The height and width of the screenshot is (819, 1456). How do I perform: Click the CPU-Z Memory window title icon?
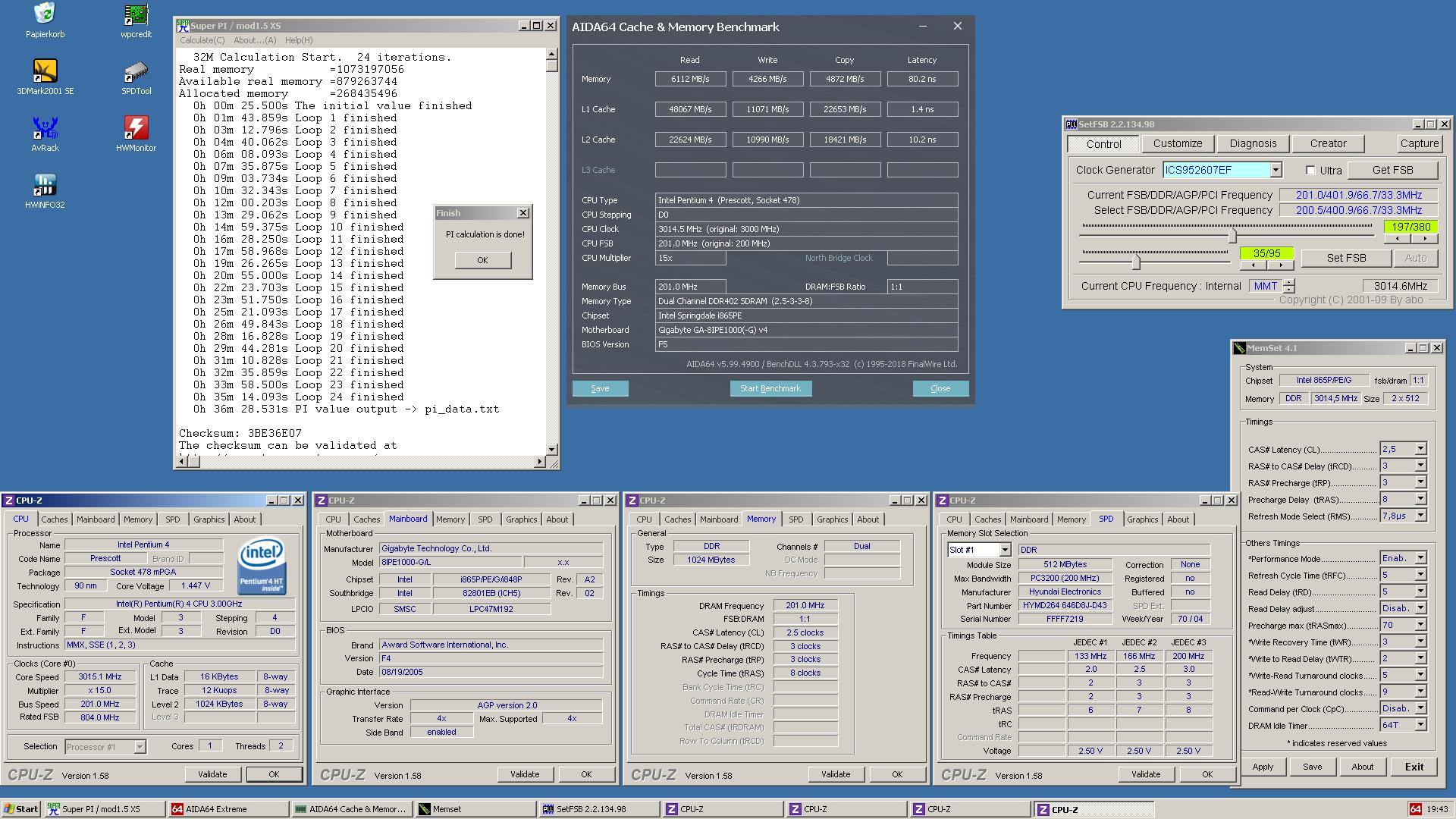click(x=632, y=500)
